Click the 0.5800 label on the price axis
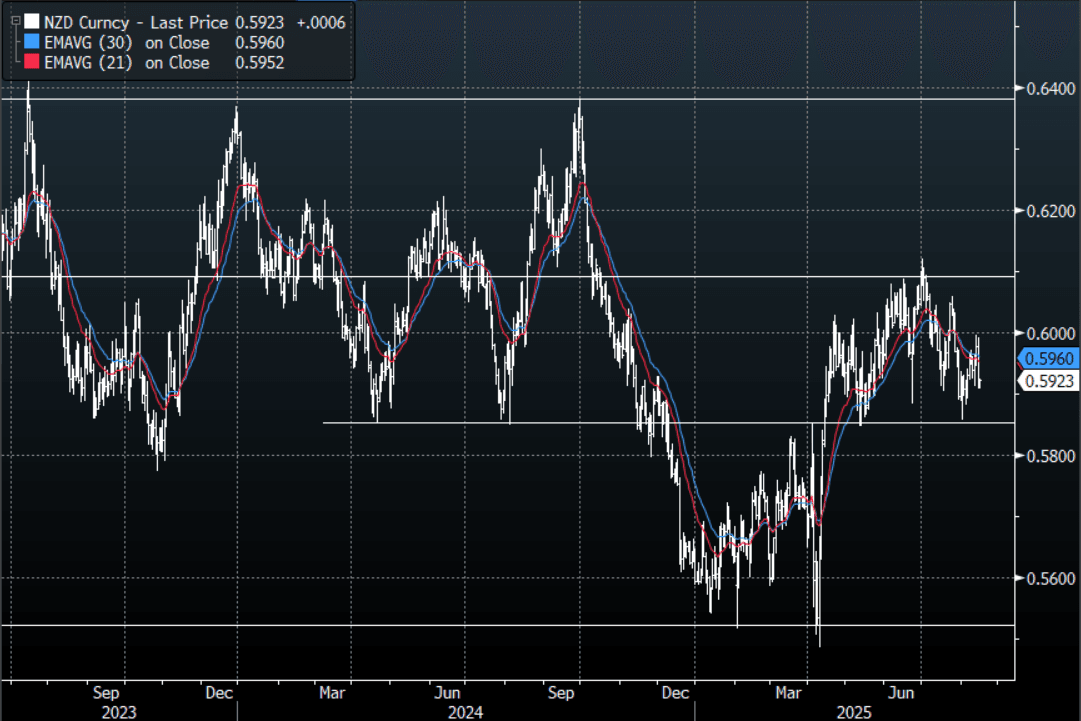The width and height of the screenshot is (1081, 721). click(x=1046, y=456)
